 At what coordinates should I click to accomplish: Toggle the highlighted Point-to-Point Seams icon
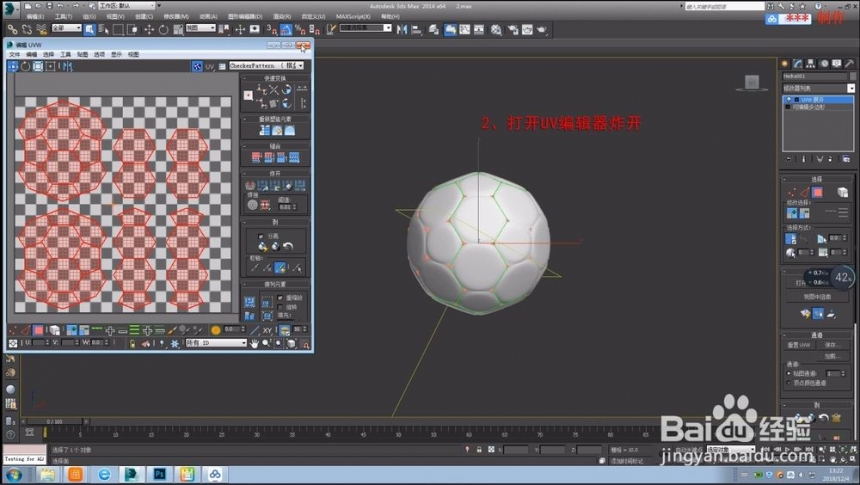click(x=280, y=268)
